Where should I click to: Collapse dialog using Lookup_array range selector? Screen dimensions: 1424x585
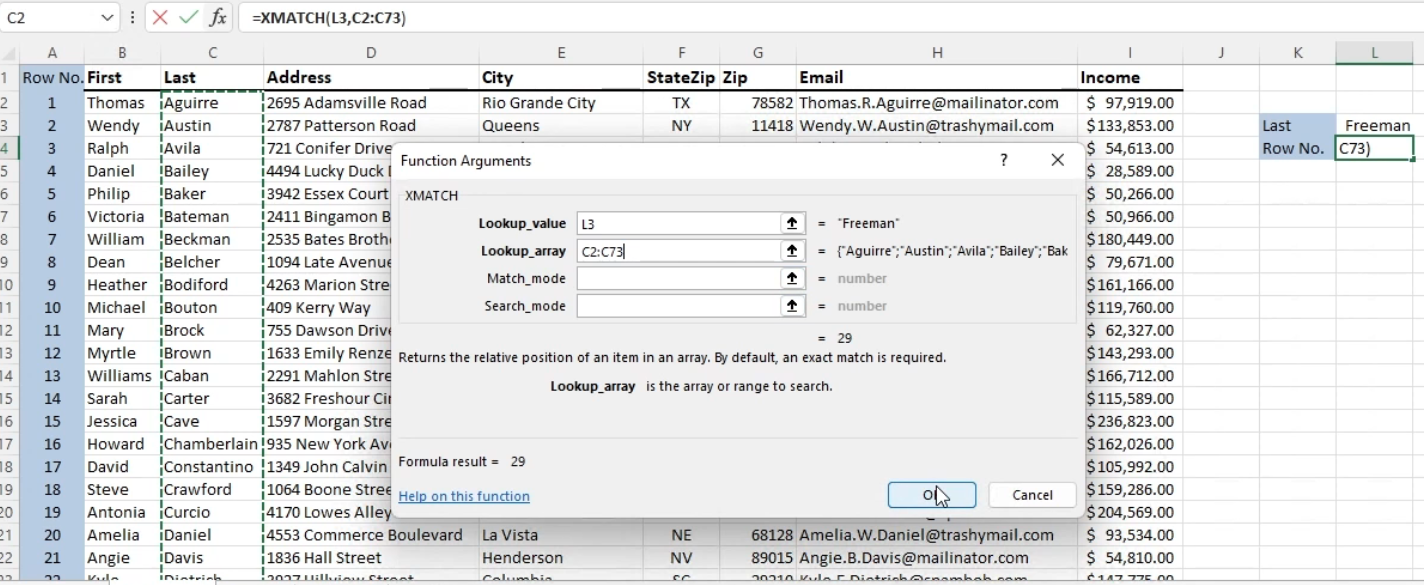click(x=792, y=251)
